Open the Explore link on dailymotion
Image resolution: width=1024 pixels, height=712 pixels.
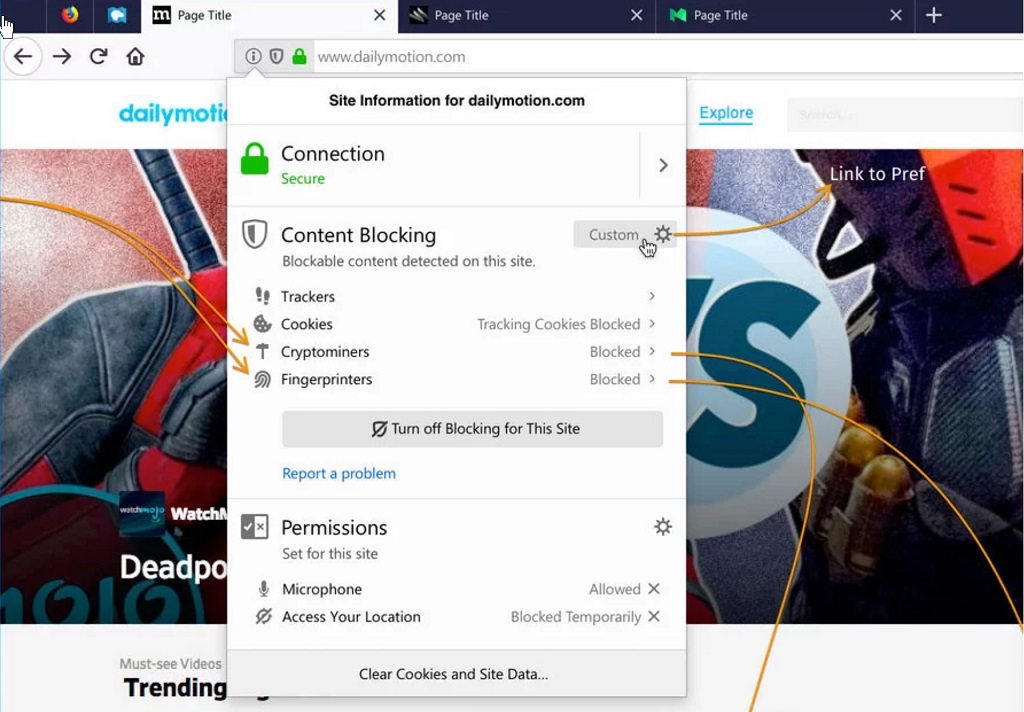click(726, 113)
